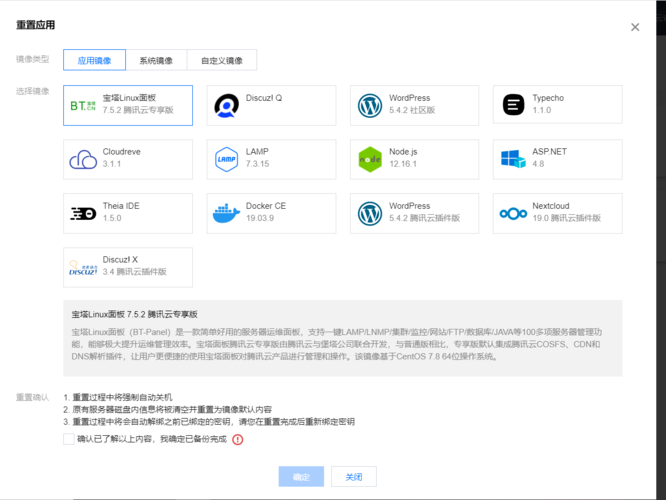Click the red warning icon beside confirmation
The height and width of the screenshot is (500, 666).
[x=238, y=439]
